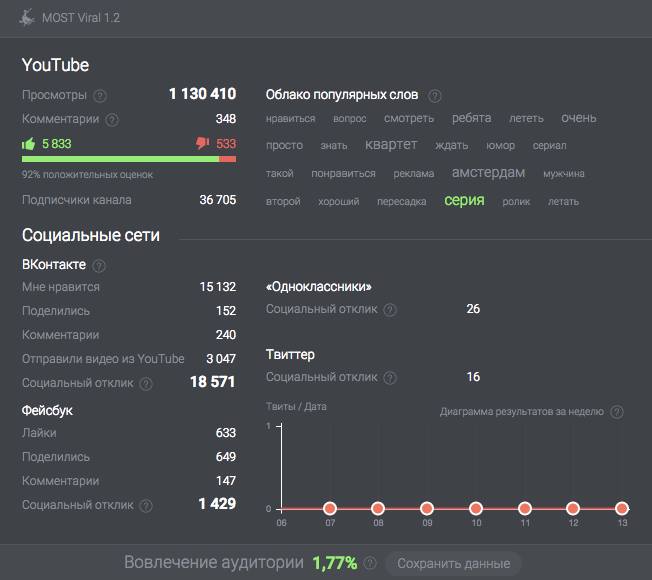652x580 pixels.
Task: Click the likes/dislikes ratio bar
Action: click(129, 159)
